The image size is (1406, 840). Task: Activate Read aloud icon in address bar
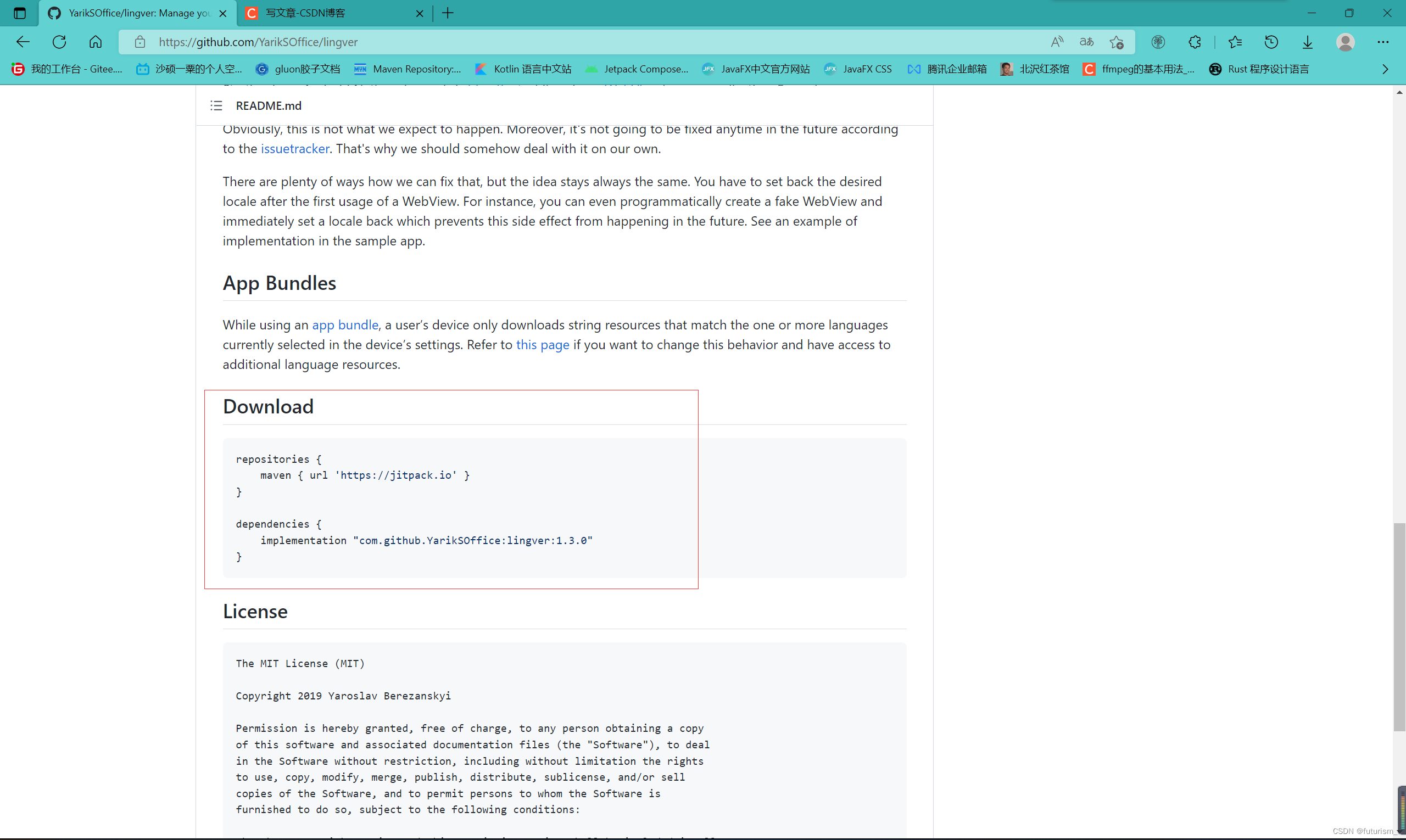click(x=1057, y=42)
